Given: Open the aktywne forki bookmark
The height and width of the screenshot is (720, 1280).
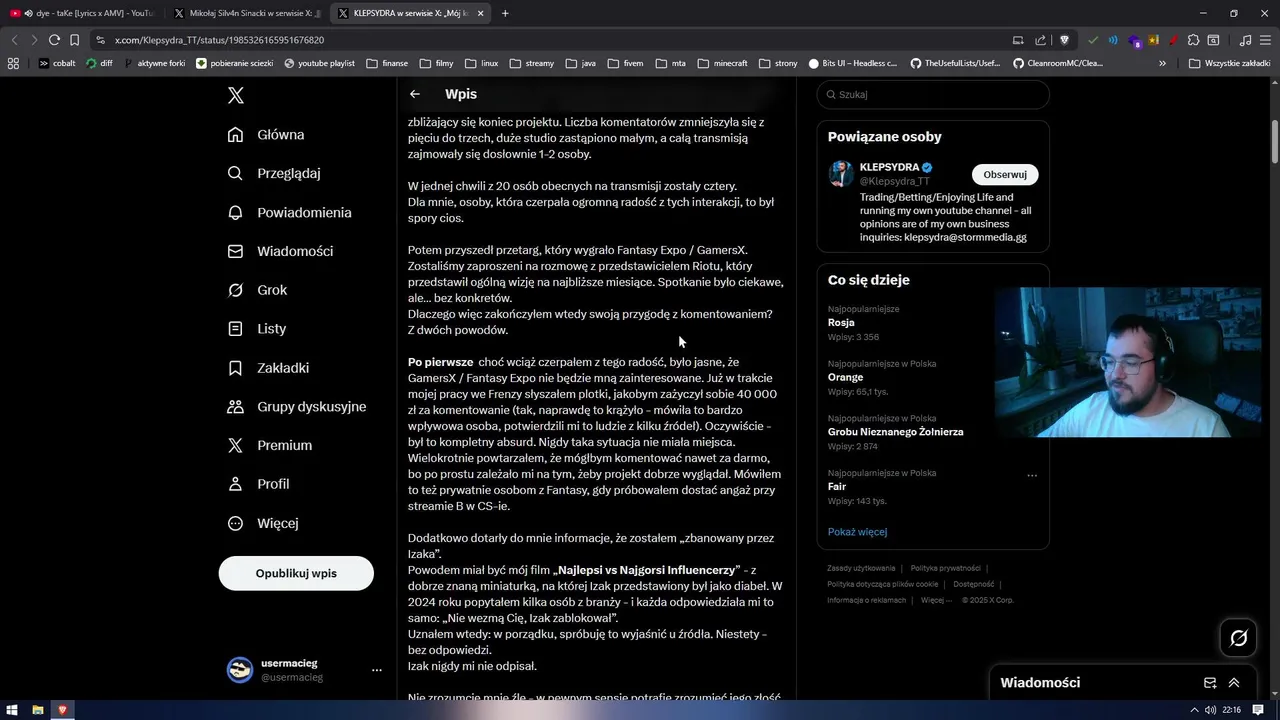Looking at the screenshot, I should tap(155, 63).
